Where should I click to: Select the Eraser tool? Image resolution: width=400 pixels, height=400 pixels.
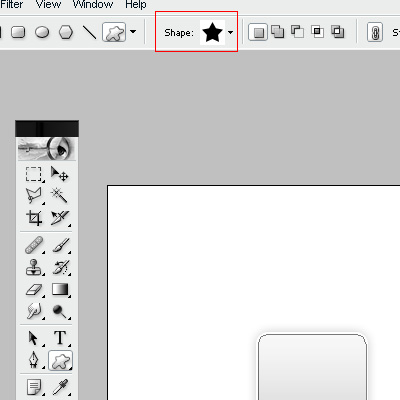34,289
